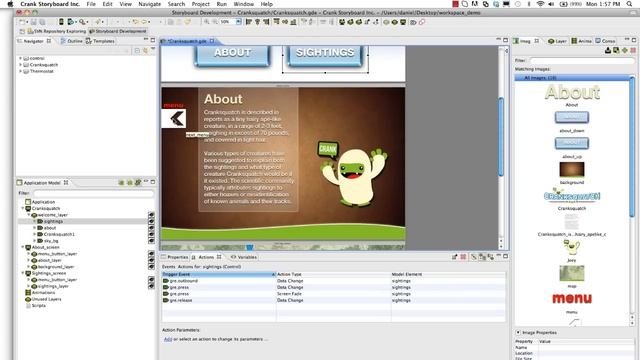640x360 pixels.
Task: Click the pink link icon at toolbar end
Action: pos(422,22)
